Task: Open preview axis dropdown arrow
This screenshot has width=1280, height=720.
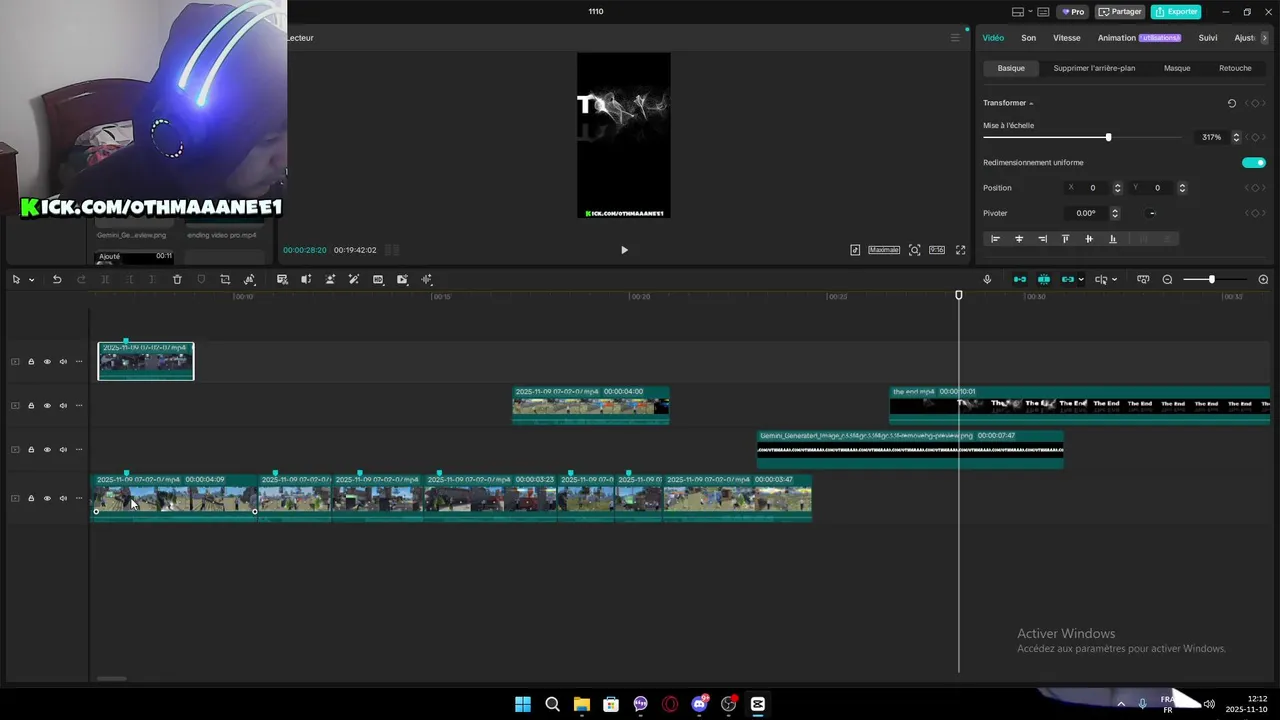Action: 1114,280
